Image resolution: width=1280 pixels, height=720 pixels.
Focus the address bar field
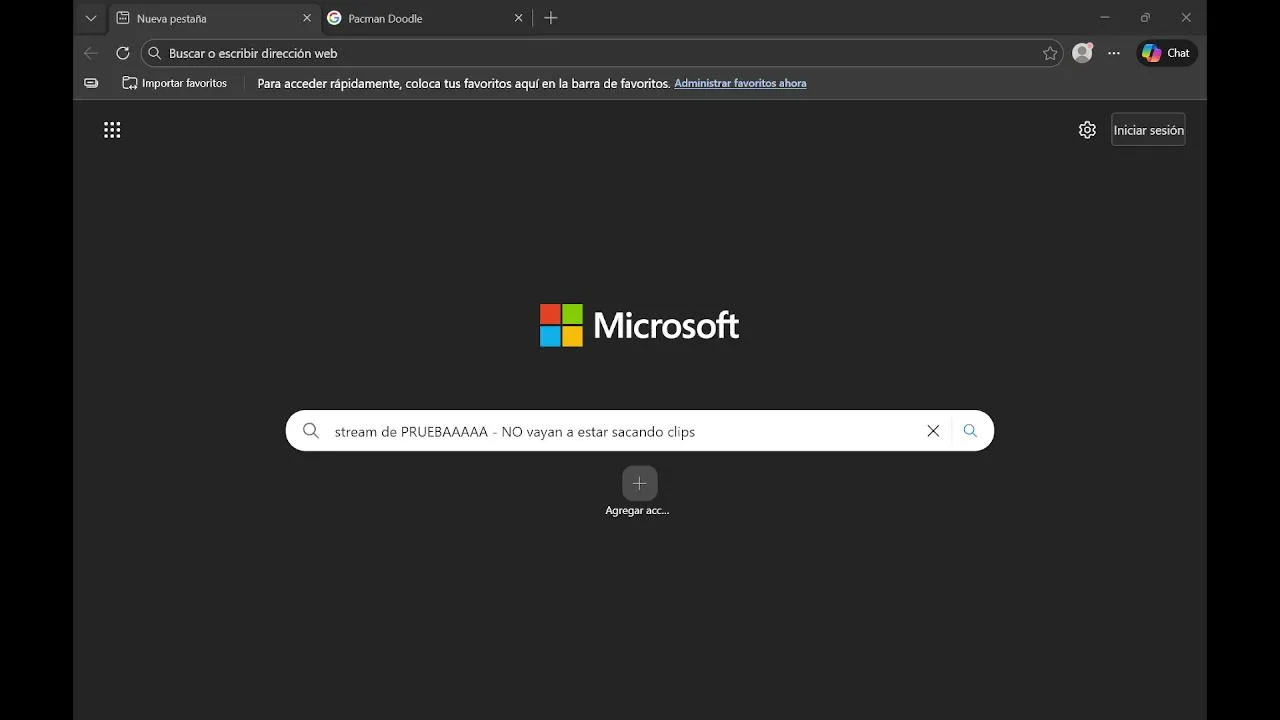pyautogui.click(x=601, y=53)
